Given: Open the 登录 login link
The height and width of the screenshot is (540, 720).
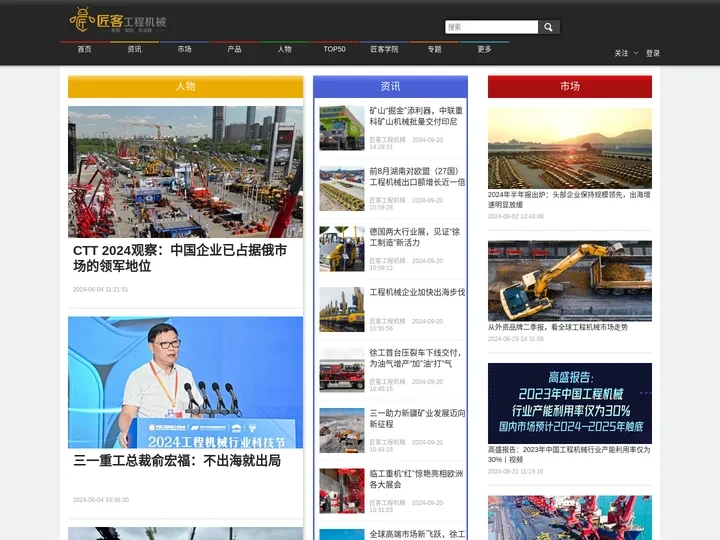Looking at the screenshot, I should [652, 53].
